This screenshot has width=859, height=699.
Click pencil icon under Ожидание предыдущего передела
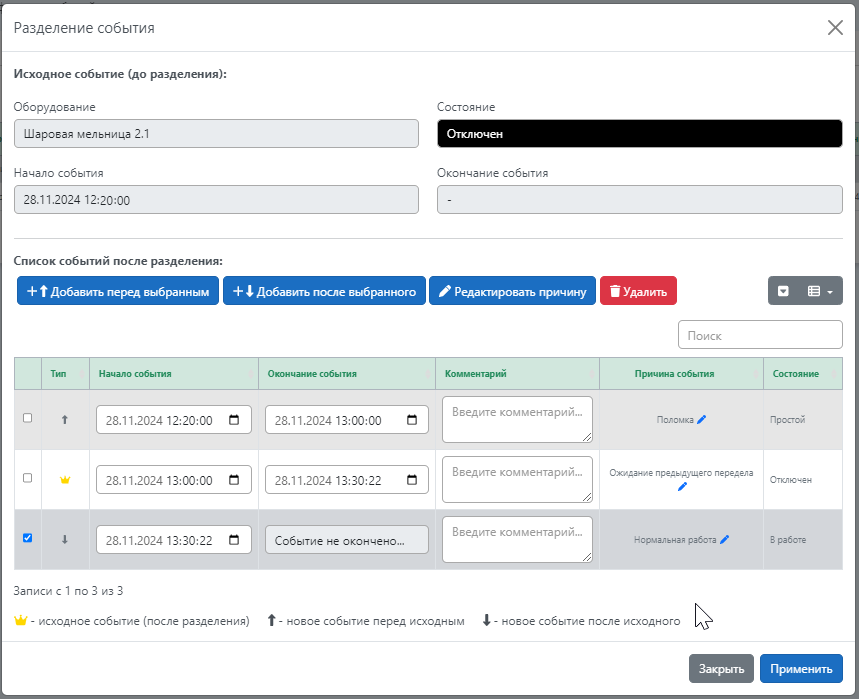682,487
